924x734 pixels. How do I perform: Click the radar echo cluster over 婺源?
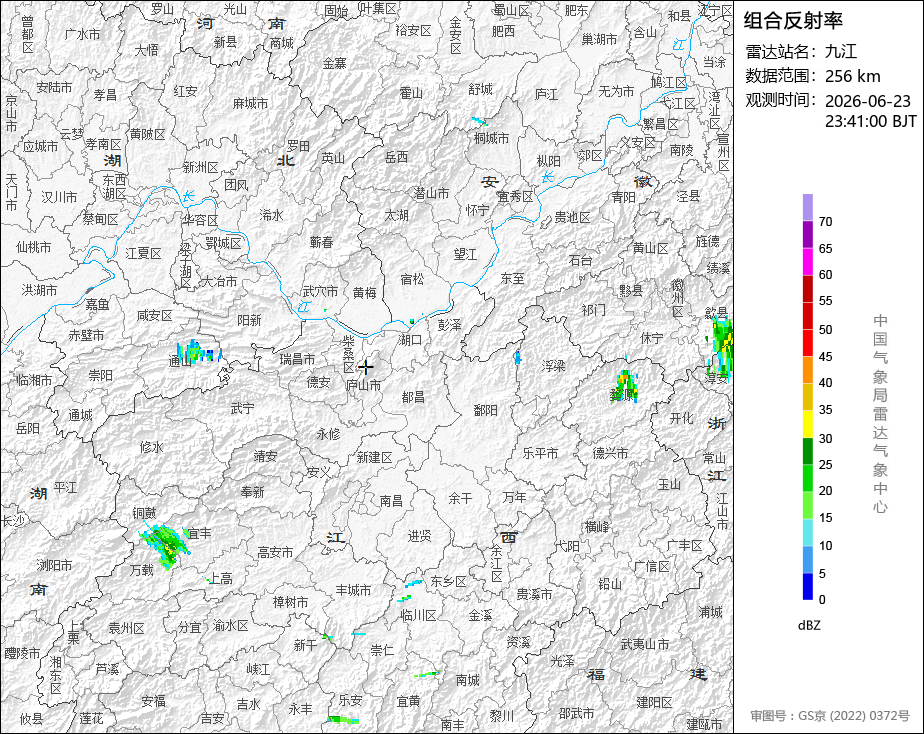626,386
